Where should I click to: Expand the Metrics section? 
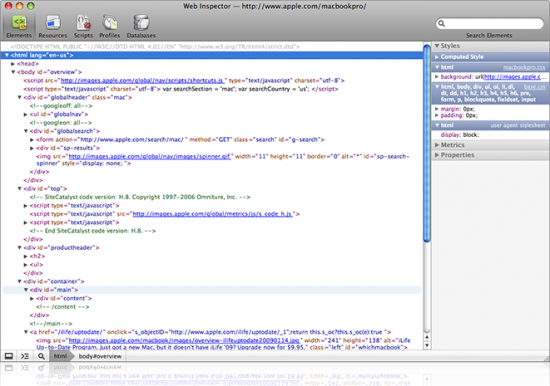pos(437,145)
